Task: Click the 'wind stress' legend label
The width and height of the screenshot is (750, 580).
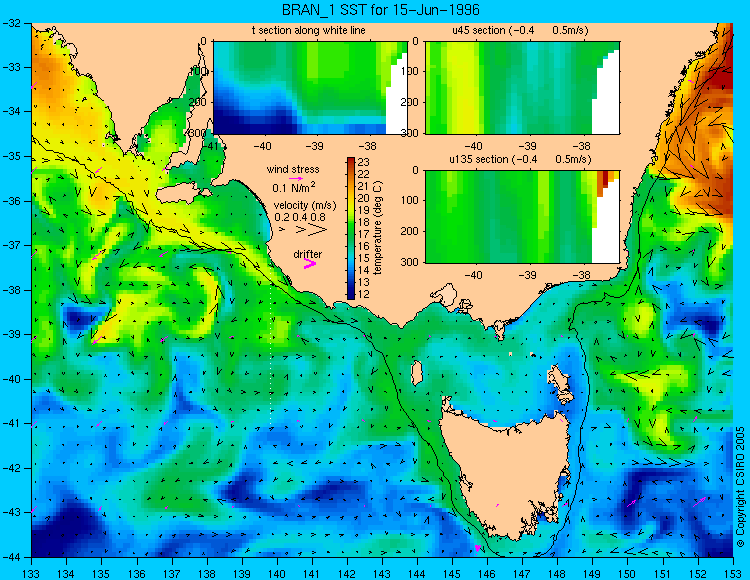Action: 293,169
